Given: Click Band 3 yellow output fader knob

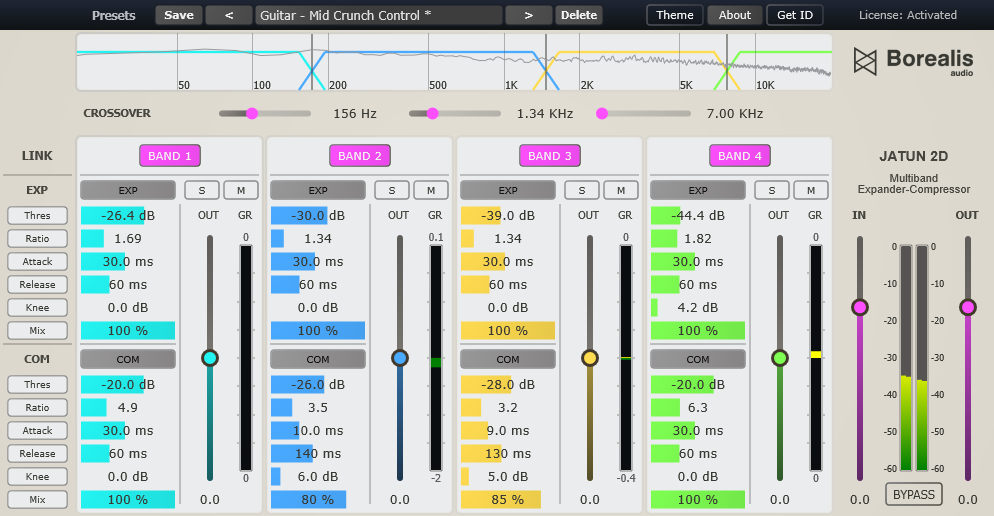Looking at the screenshot, I should [x=590, y=358].
